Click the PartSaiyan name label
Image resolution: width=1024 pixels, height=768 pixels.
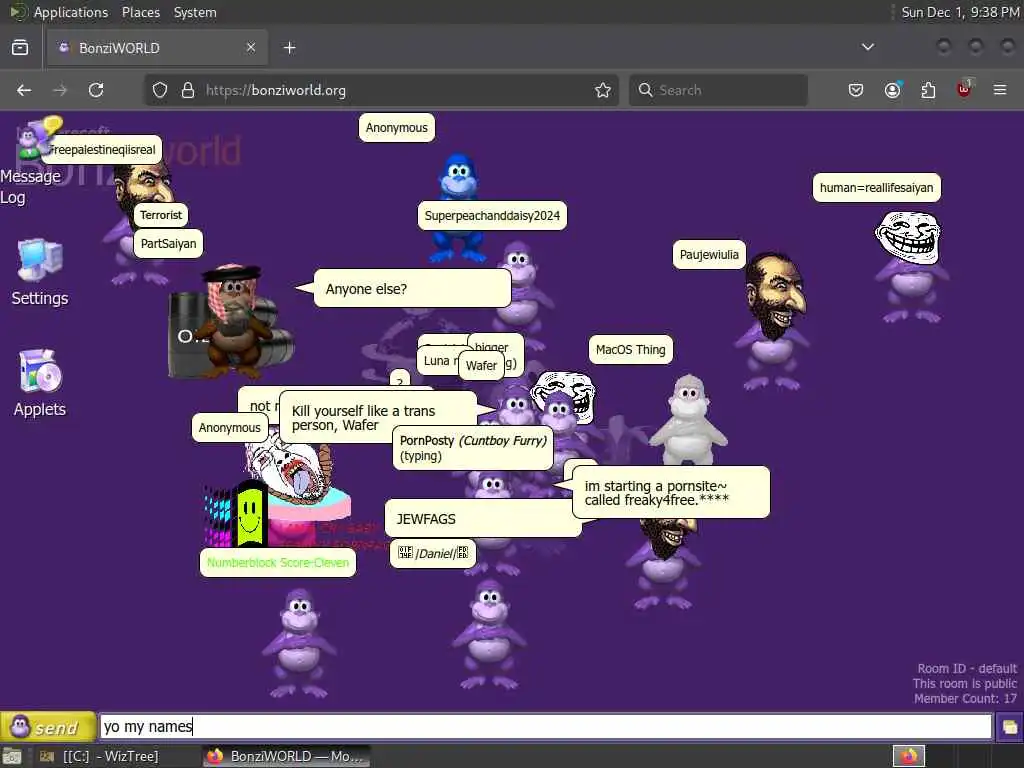[168, 244]
